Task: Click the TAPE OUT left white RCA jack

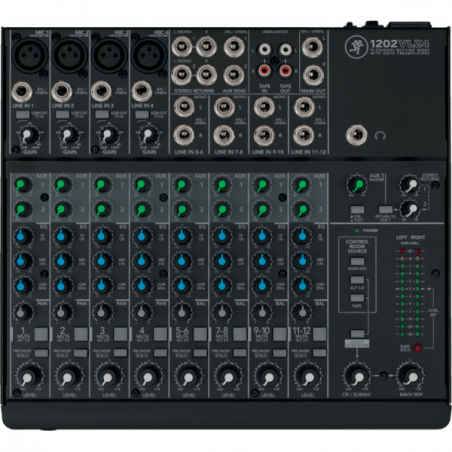Action: pyautogui.click(x=285, y=50)
